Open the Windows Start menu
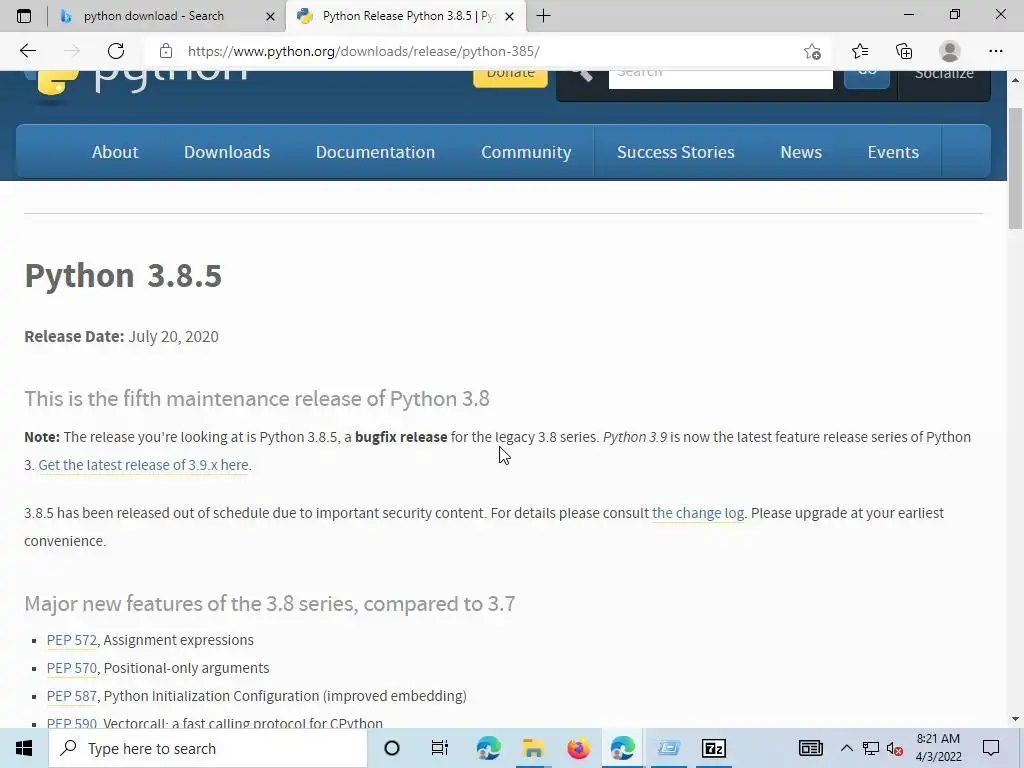This screenshot has width=1024, height=768. pos(24,748)
